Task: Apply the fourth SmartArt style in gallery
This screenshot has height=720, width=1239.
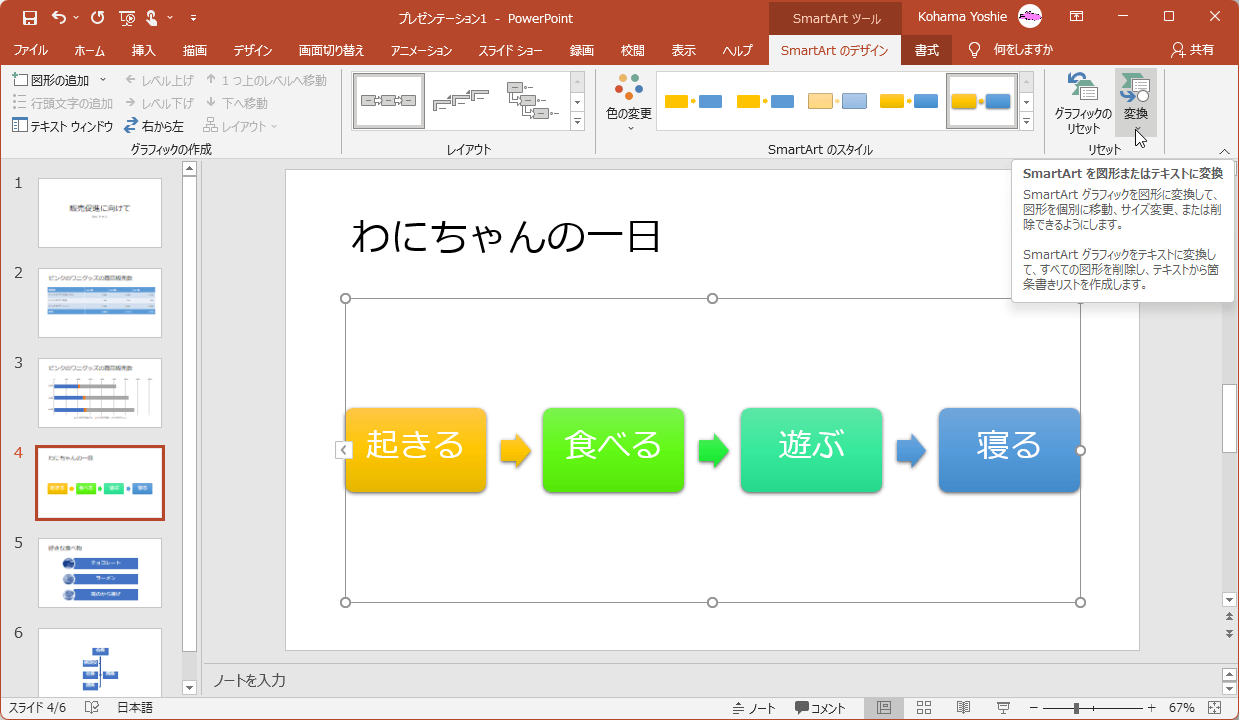Action: 909,101
